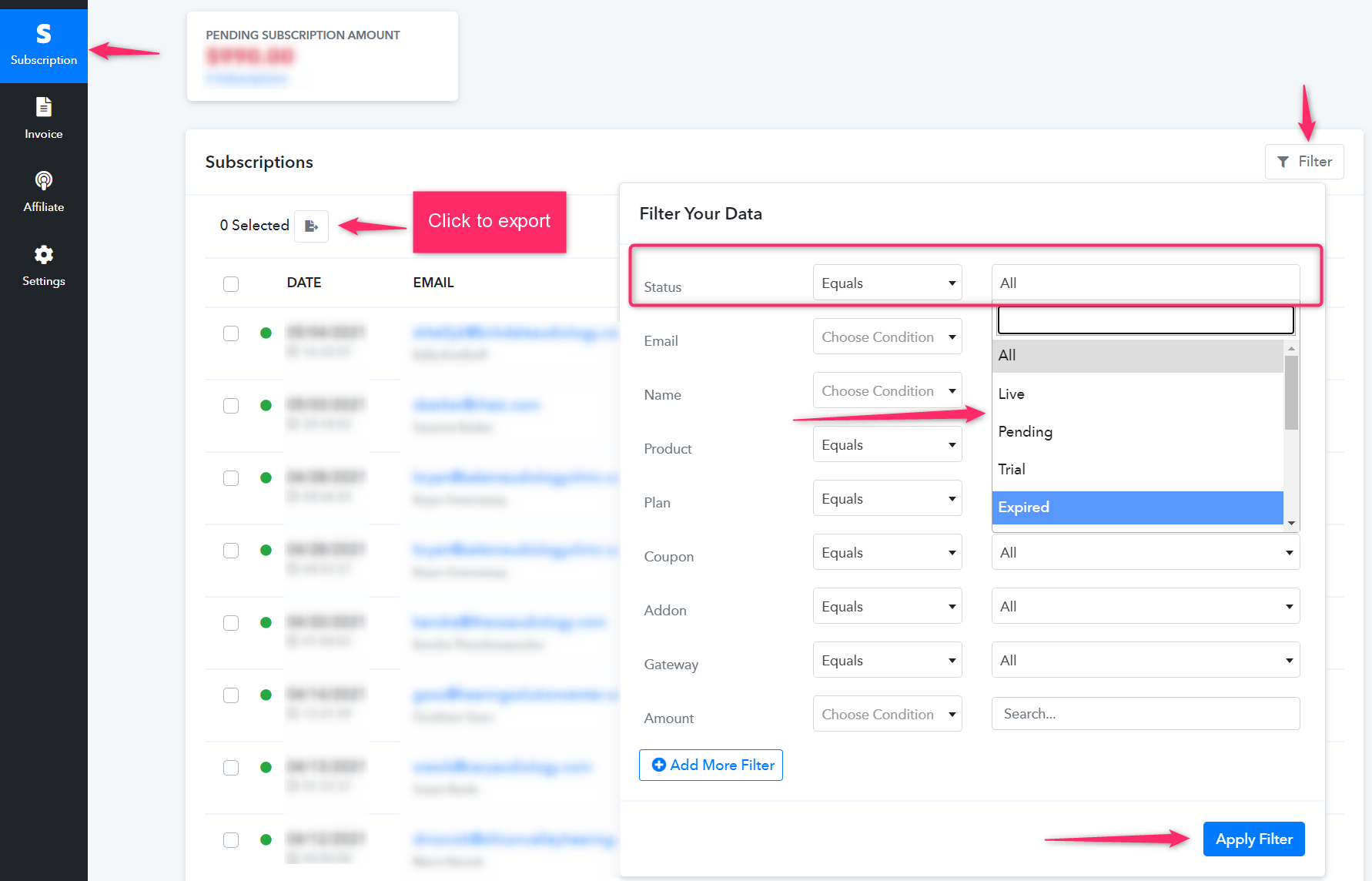
Task: Click the Filter funnel button
Action: (1304, 162)
